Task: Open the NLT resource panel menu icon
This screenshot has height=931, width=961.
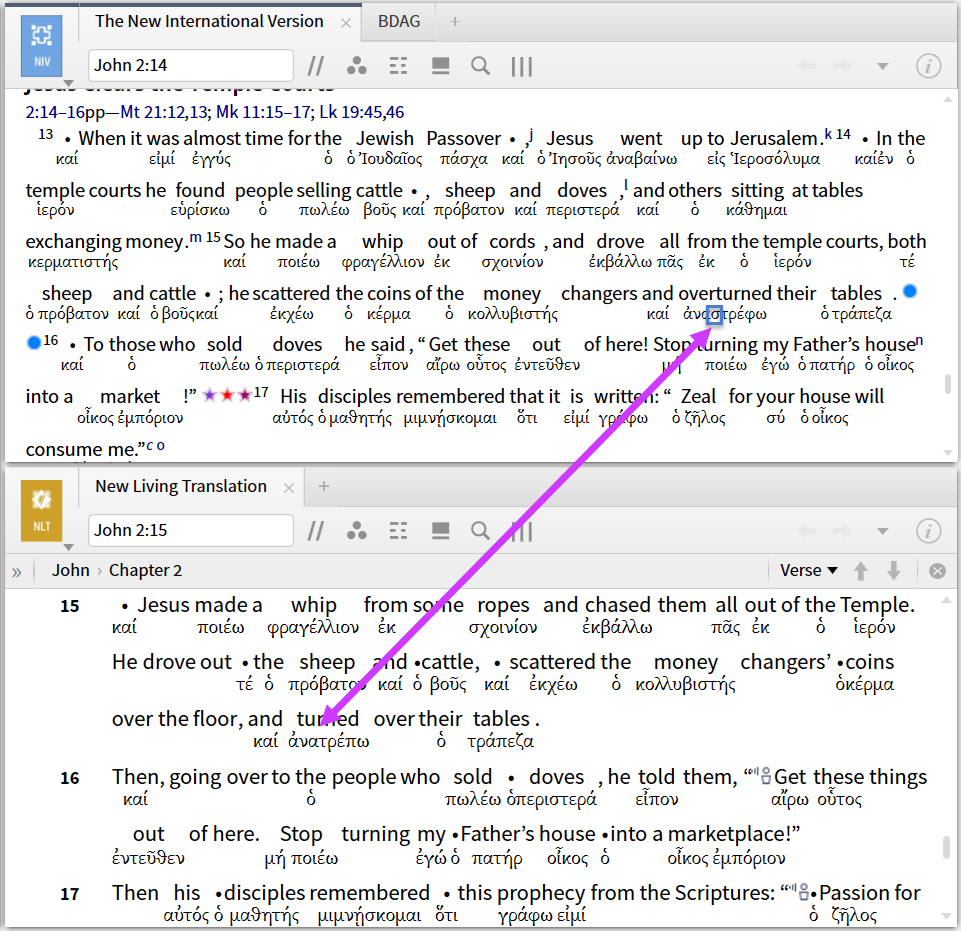Action: 42,511
